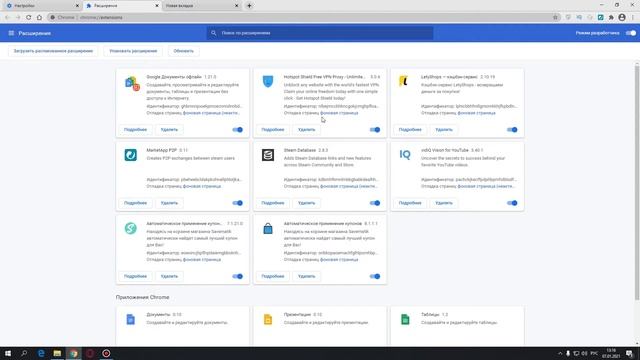This screenshot has width=640, height=360.
Task: Open the Windows notification center
Action: 630,353
